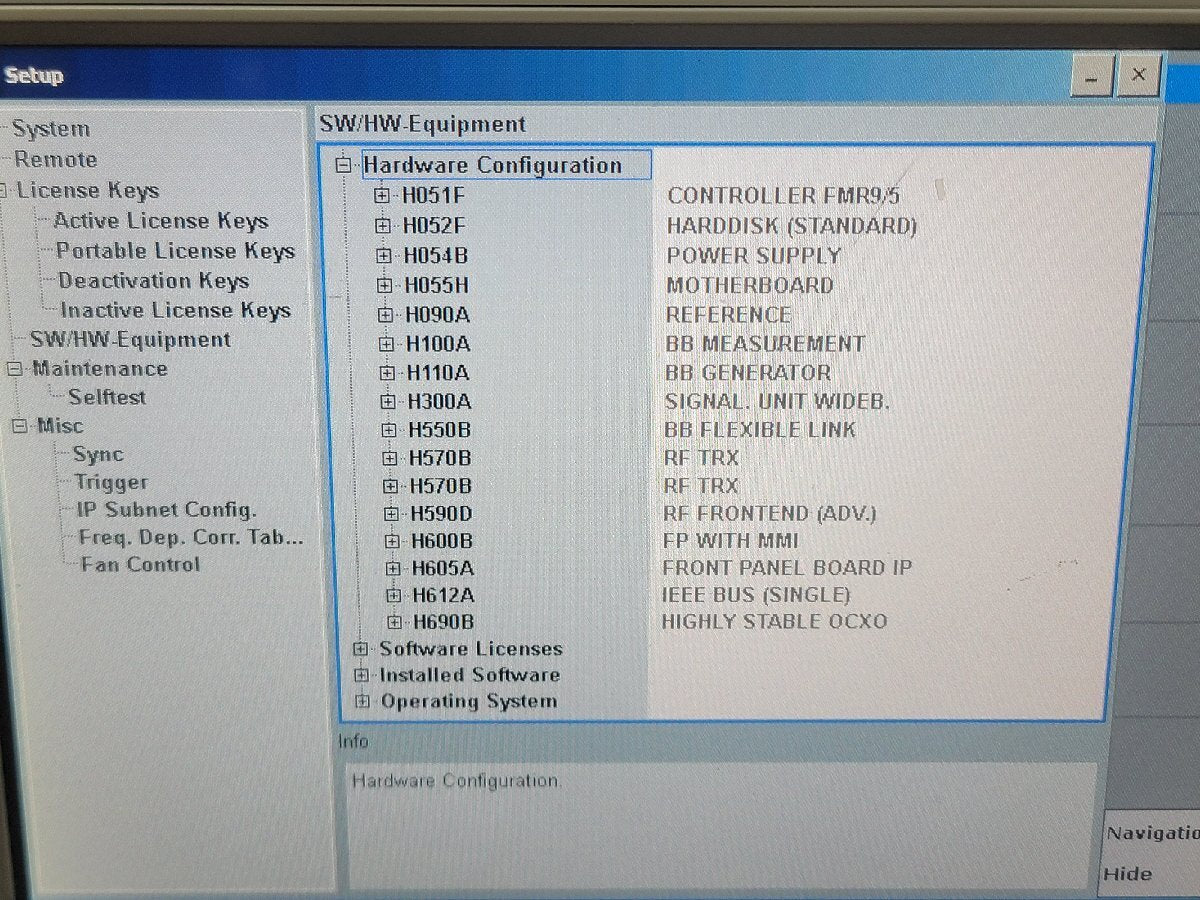Select the Software Licenses label
Screen dimensions: 1200x900
[x=471, y=649]
